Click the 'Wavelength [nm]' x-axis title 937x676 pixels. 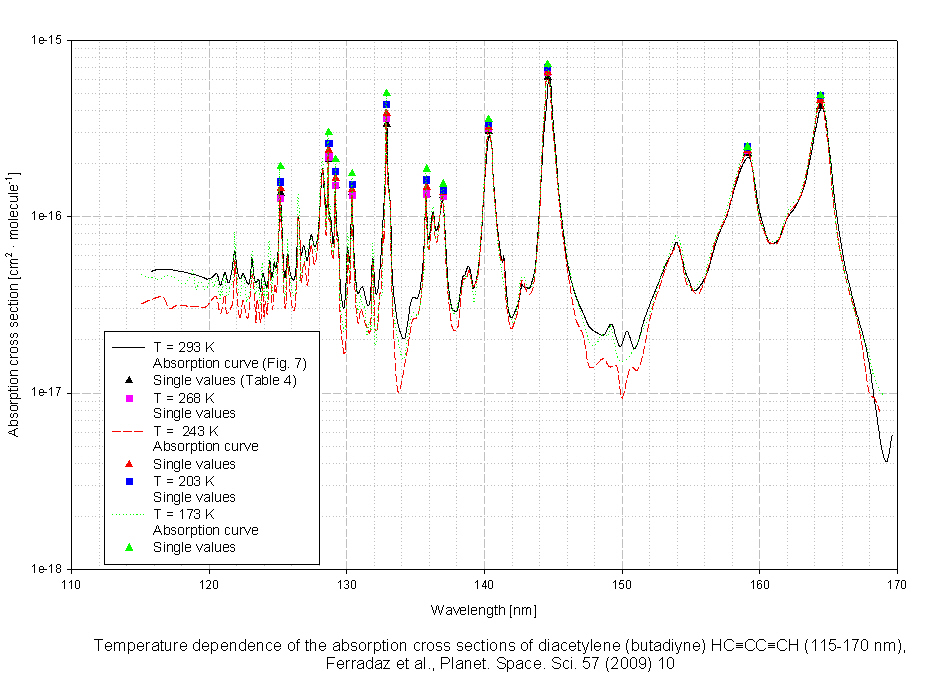[483, 610]
